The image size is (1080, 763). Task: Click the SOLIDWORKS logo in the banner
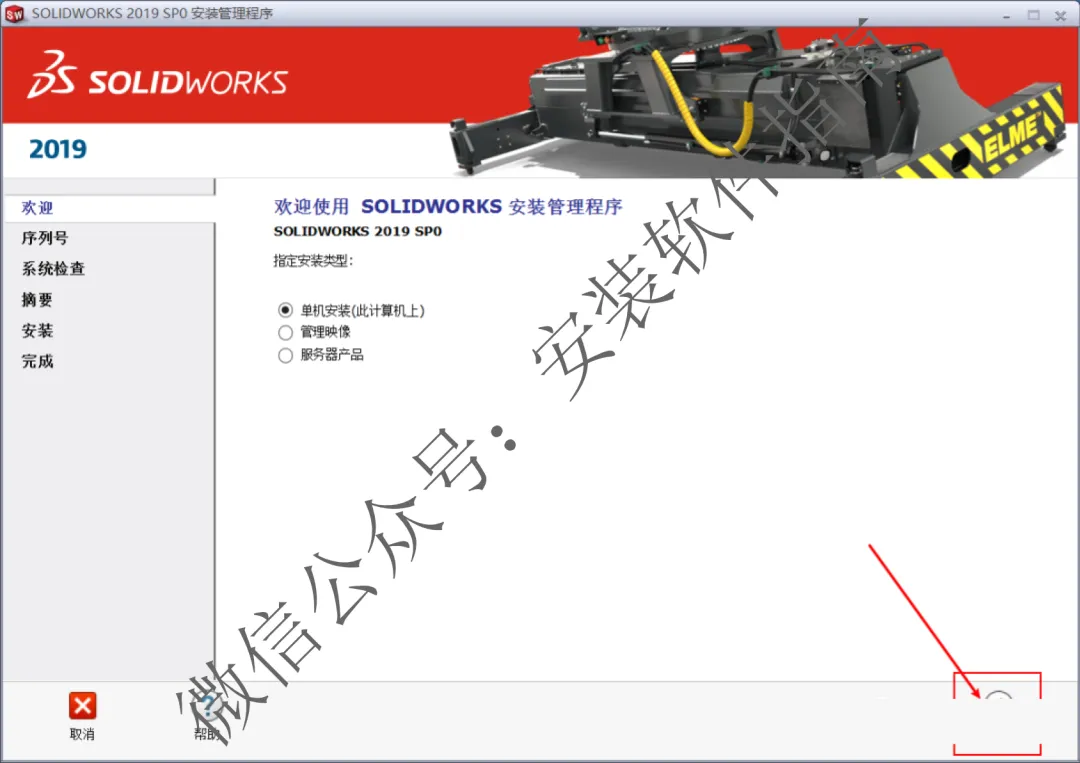click(157, 75)
